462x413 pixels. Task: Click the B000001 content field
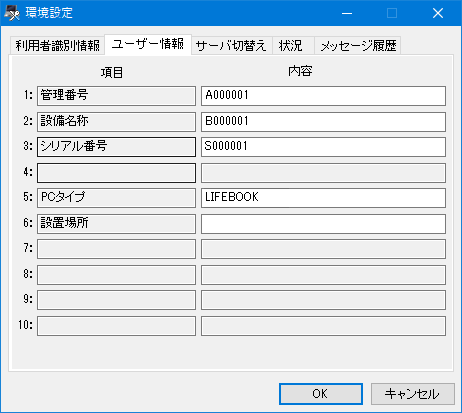click(323, 122)
